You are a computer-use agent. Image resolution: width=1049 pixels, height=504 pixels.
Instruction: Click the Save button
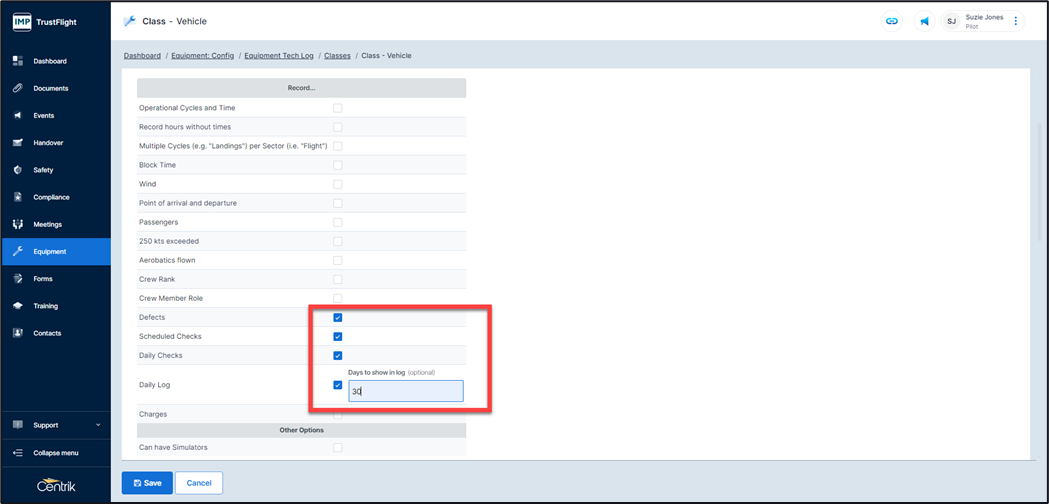[x=147, y=483]
